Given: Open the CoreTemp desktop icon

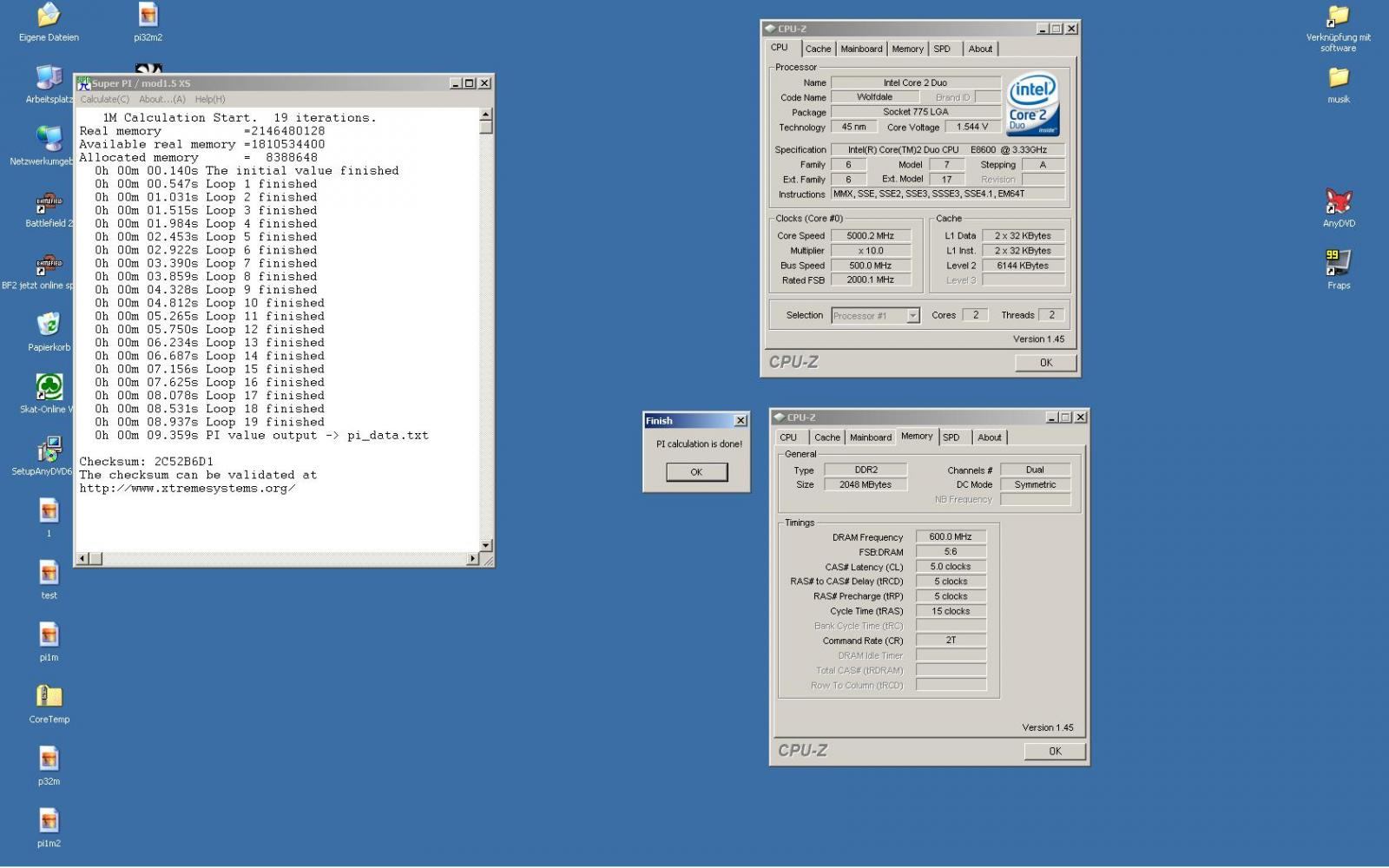Looking at the screenshot, I should click(49, 697).
